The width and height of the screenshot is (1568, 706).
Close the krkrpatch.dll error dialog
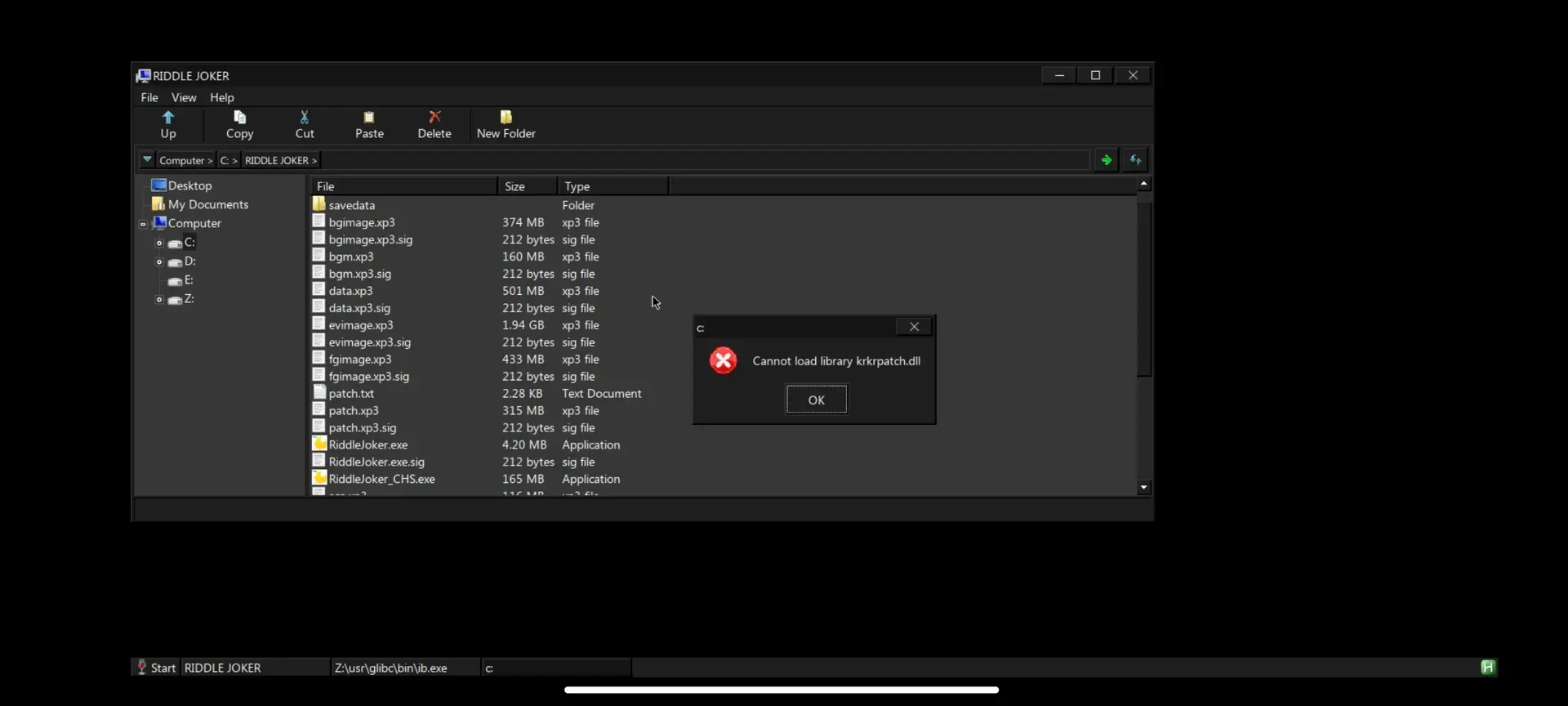(914, 327)
